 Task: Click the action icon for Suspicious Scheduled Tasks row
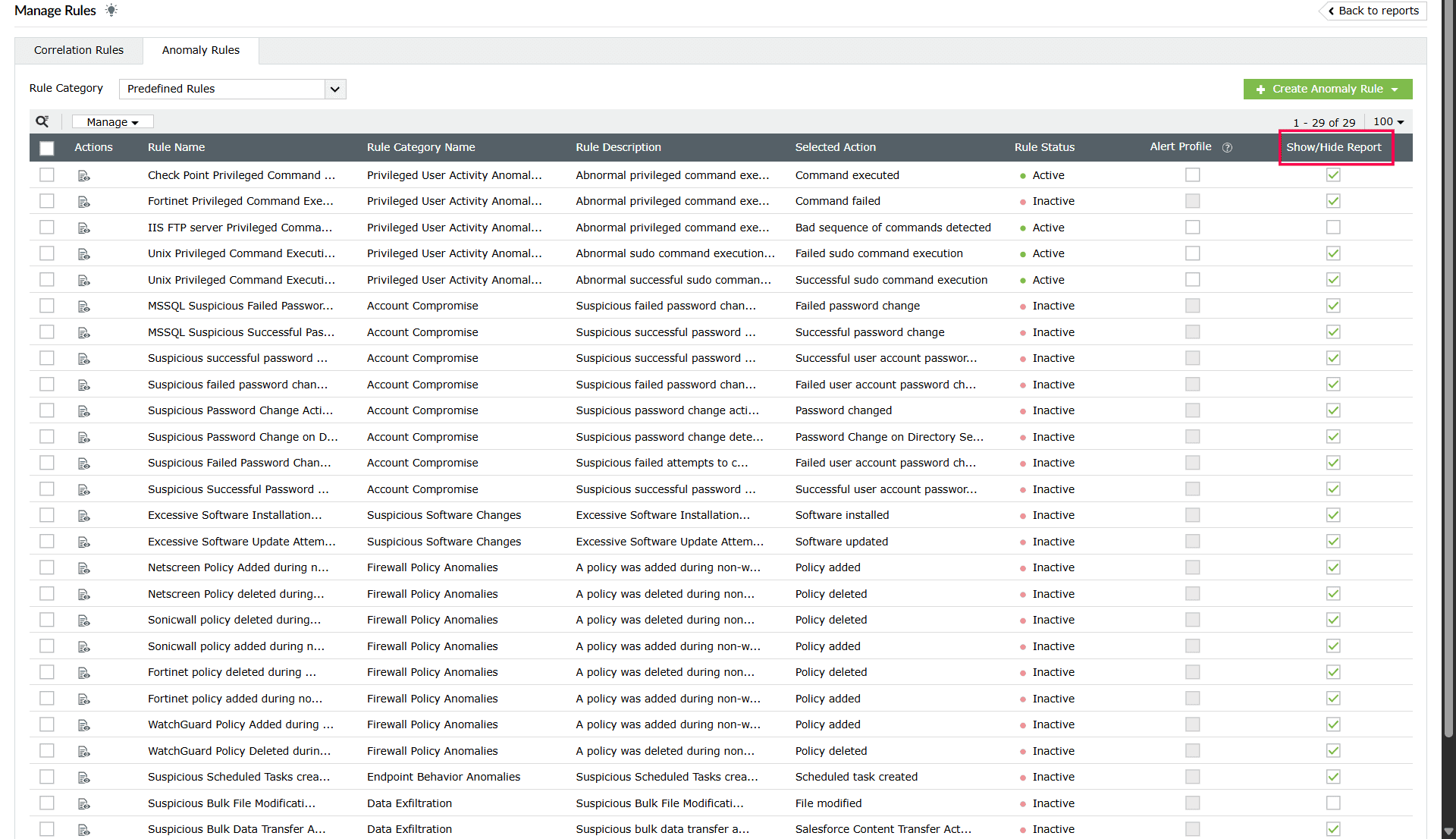[x=83, y=778]
